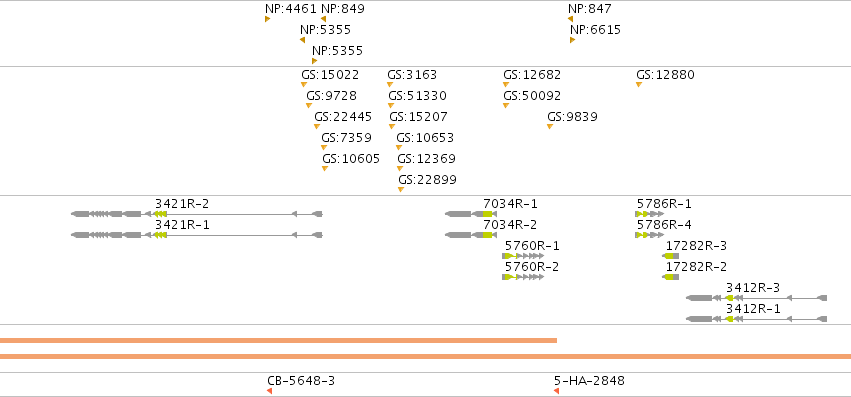Select the GS:51330 marker
Screen dimensions: 851x397
pyautogui.click(x=391, y=105)
